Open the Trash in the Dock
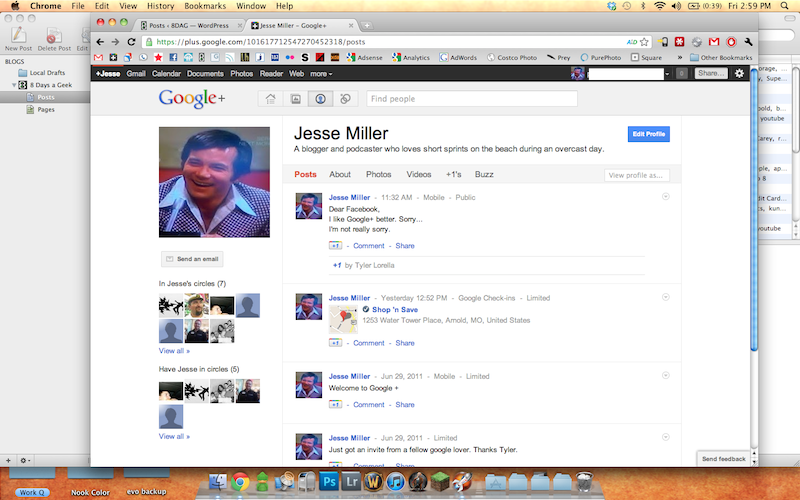 (584, 481)
